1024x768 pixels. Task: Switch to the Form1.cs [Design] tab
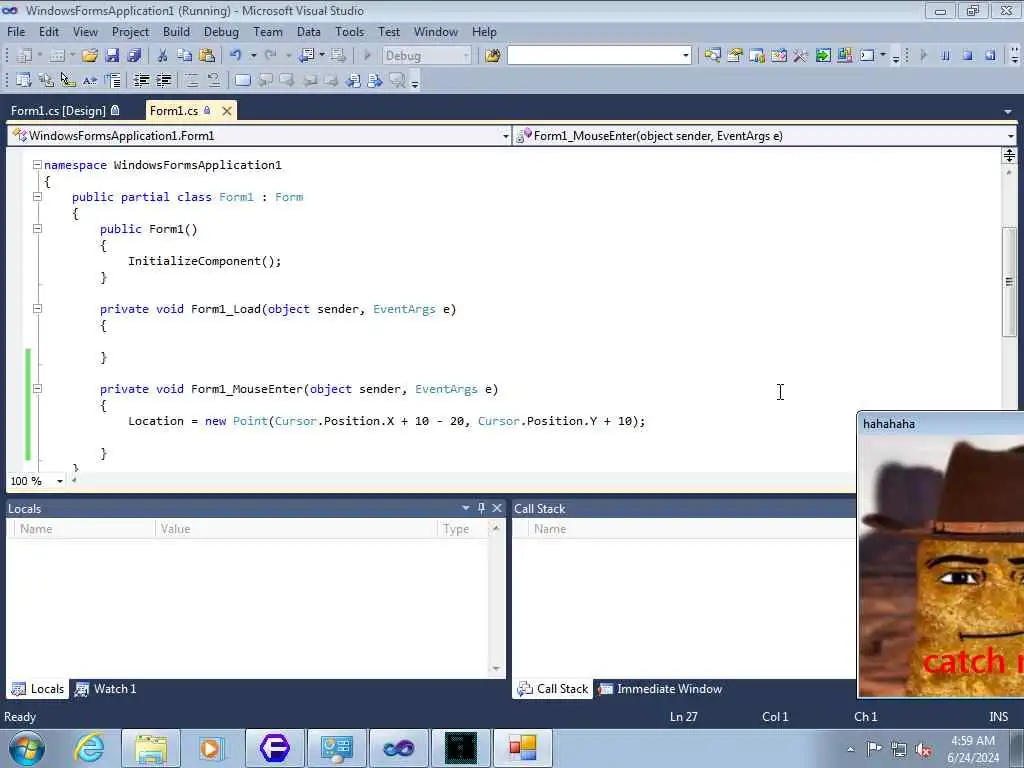[65, 111]
